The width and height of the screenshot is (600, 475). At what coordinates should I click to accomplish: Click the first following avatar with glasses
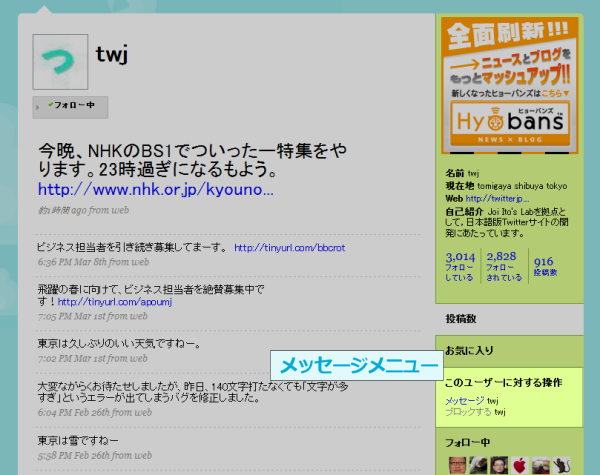tap(457, 465)
